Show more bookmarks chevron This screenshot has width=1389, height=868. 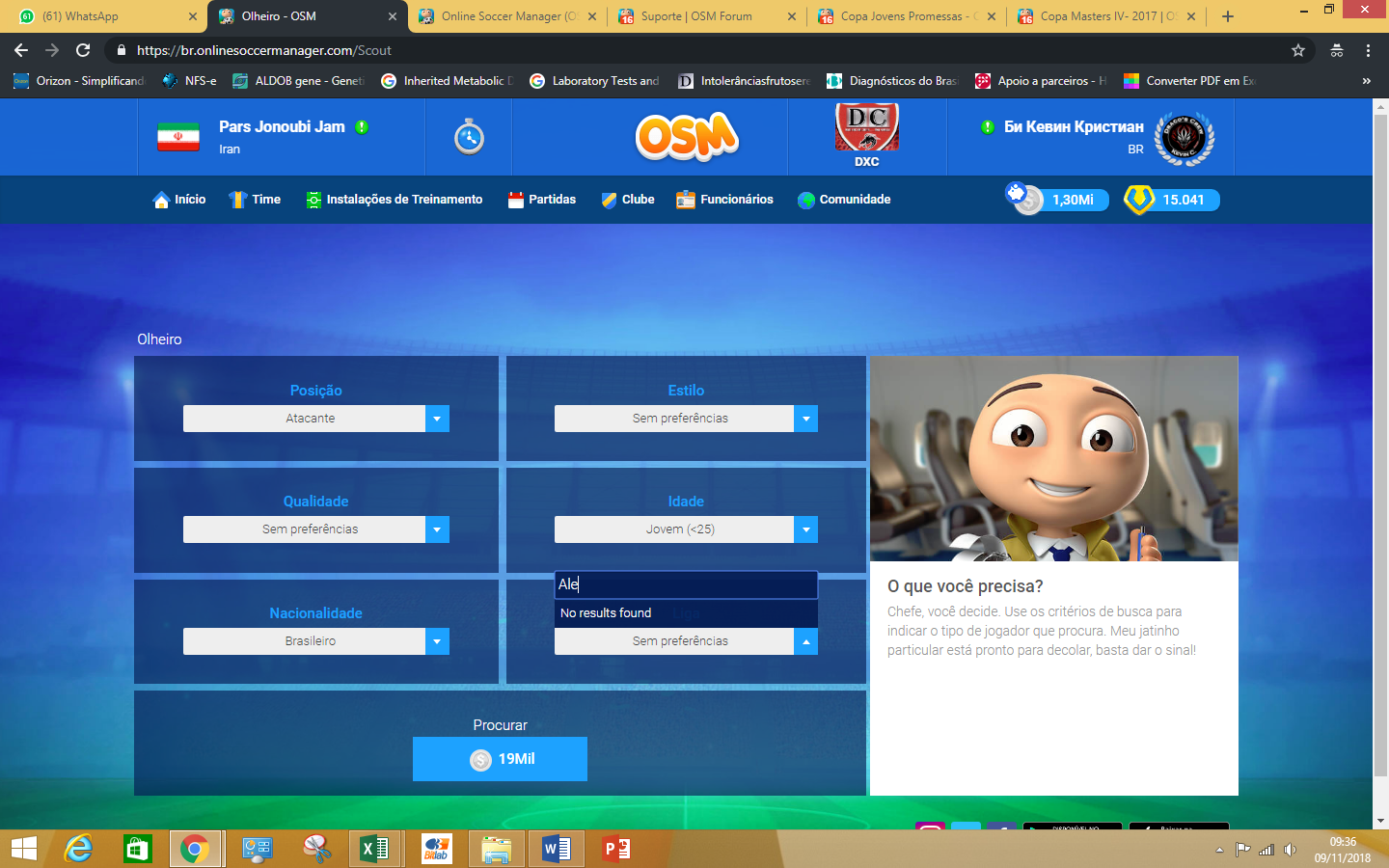coord(1366,81)
